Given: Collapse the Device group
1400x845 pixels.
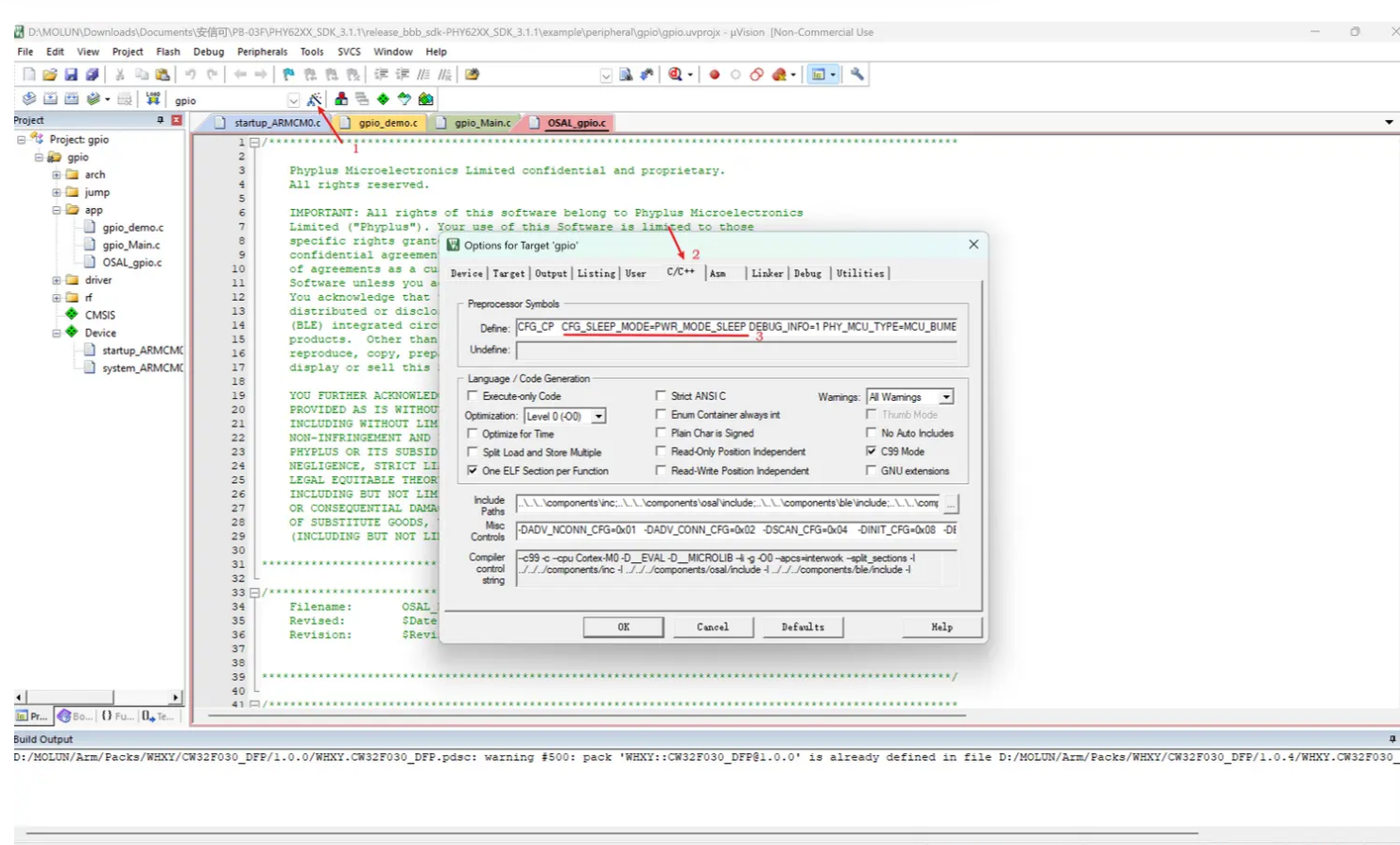Looking at the screenshot, I should (x=57, y=333).
